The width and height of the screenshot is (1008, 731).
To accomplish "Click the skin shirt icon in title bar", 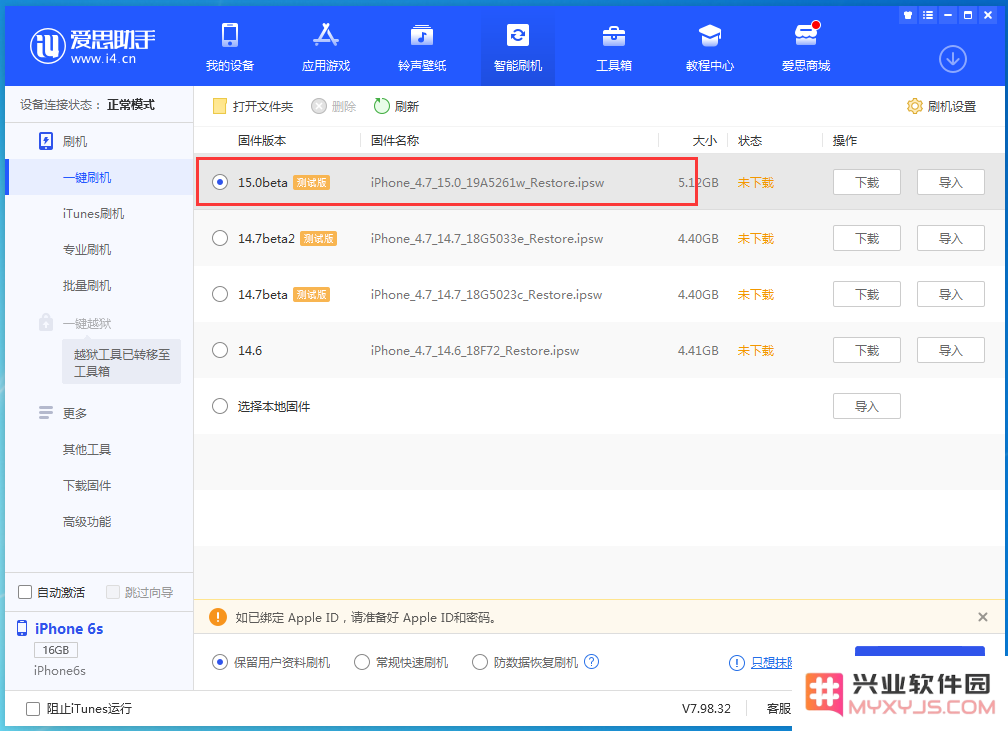I will [908, 15].
